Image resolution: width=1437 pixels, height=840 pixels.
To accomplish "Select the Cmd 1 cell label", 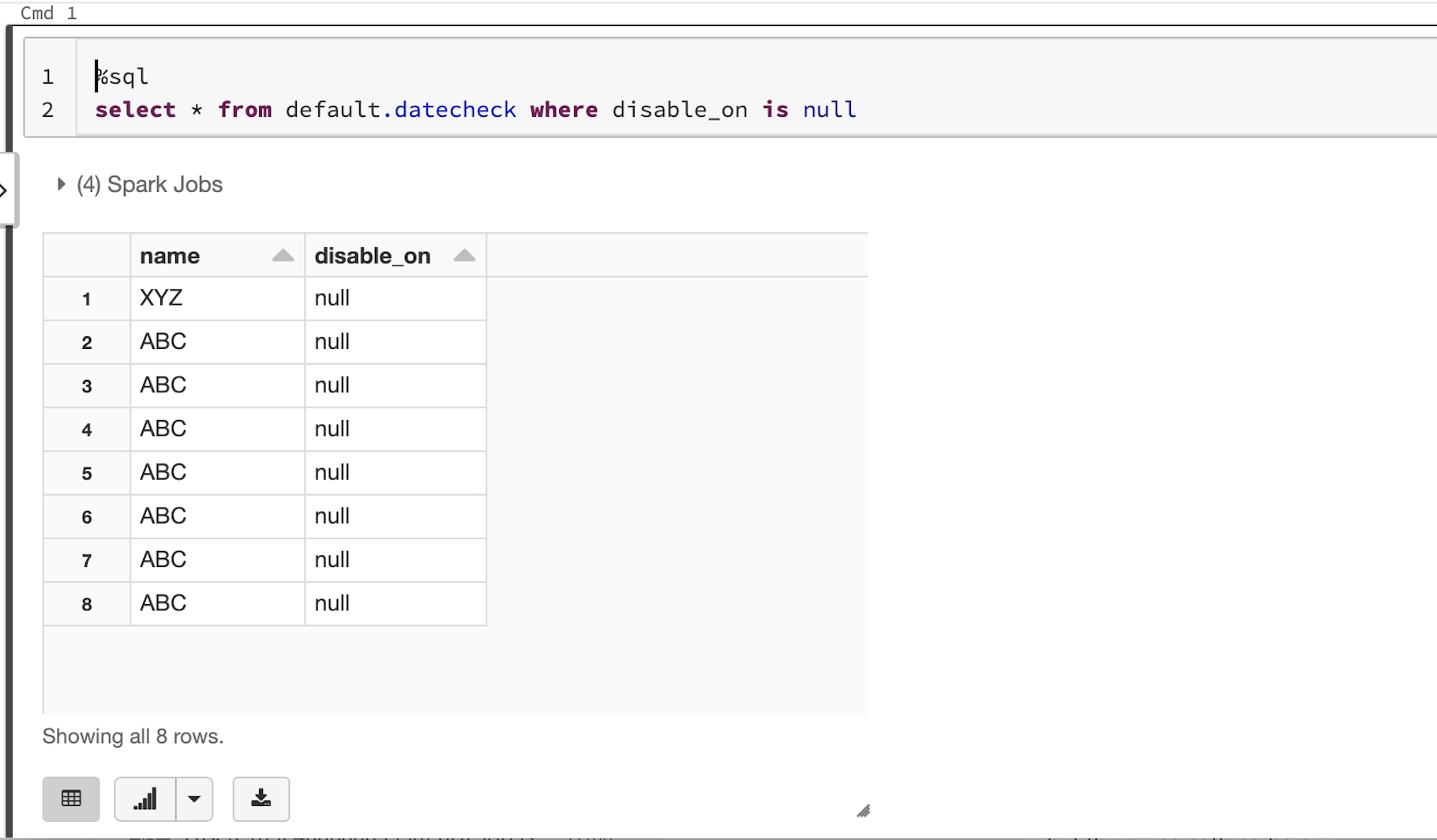I will pyautogui.click(x=47, y=12).
